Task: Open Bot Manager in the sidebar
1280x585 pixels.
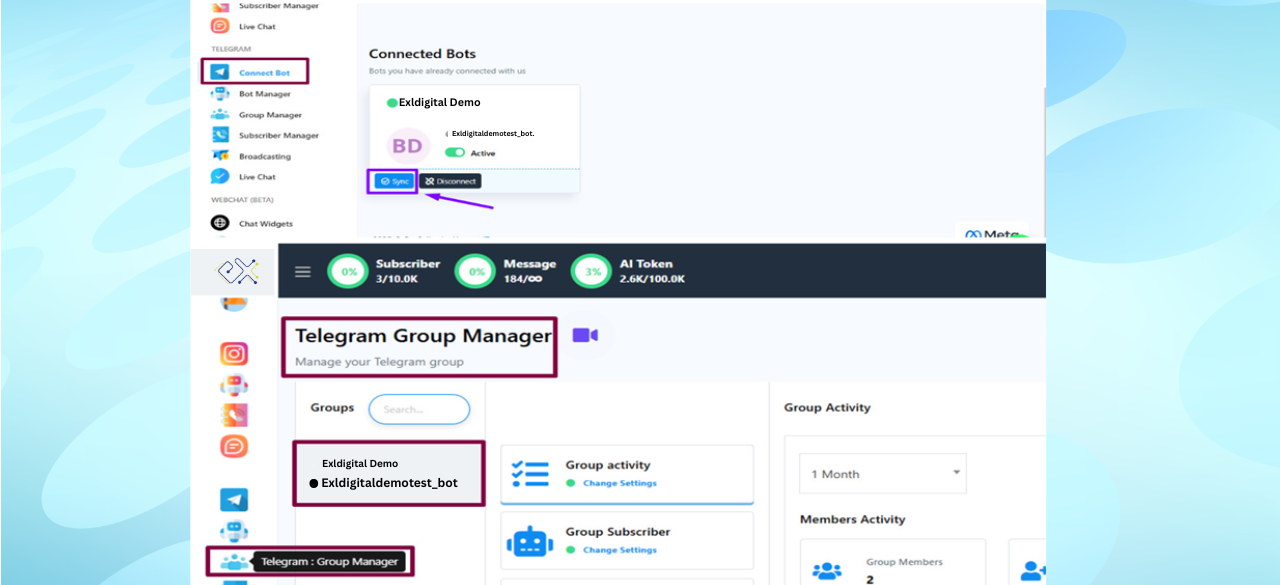Action: (x=265, y=94)
